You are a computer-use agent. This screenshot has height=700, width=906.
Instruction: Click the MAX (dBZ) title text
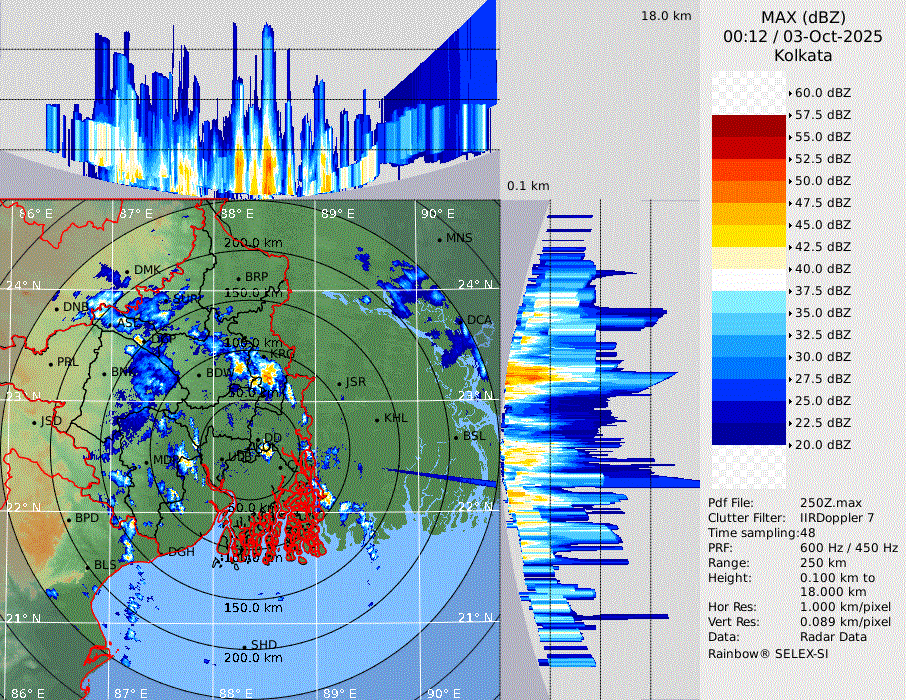803,17
